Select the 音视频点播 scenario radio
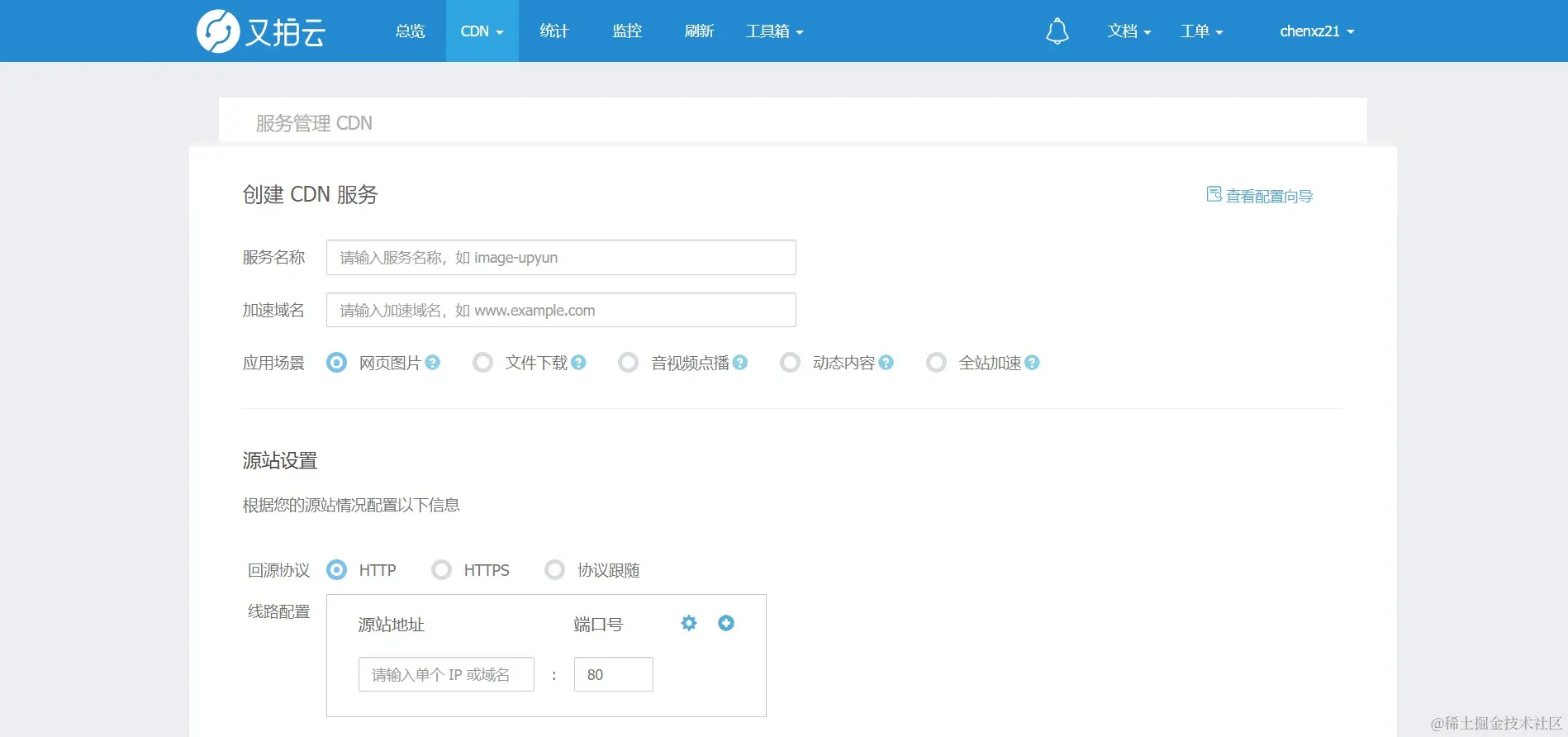The image size is (1568, 737). [x=629, y=363]
